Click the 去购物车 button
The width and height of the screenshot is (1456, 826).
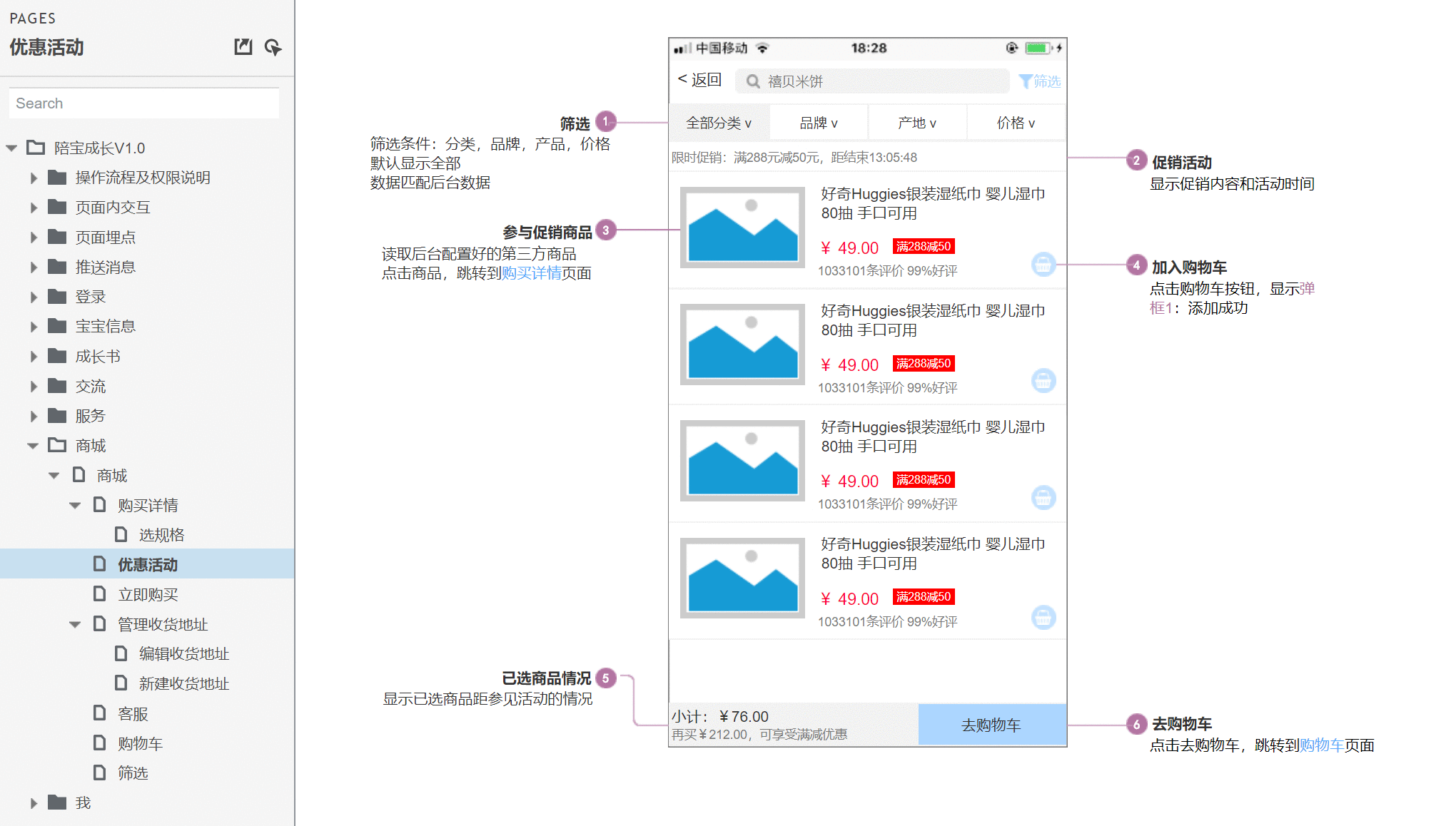992,725
